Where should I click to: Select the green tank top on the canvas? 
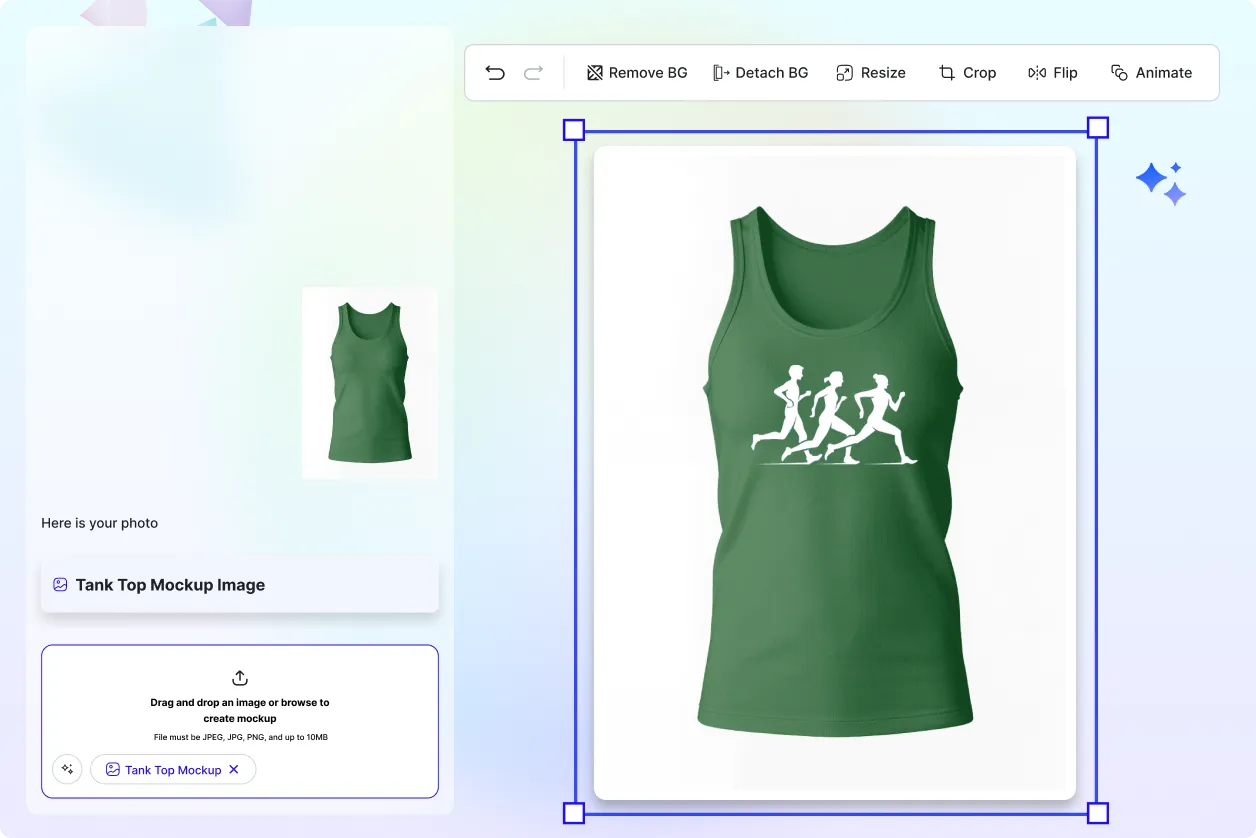[x=835, y=470]
